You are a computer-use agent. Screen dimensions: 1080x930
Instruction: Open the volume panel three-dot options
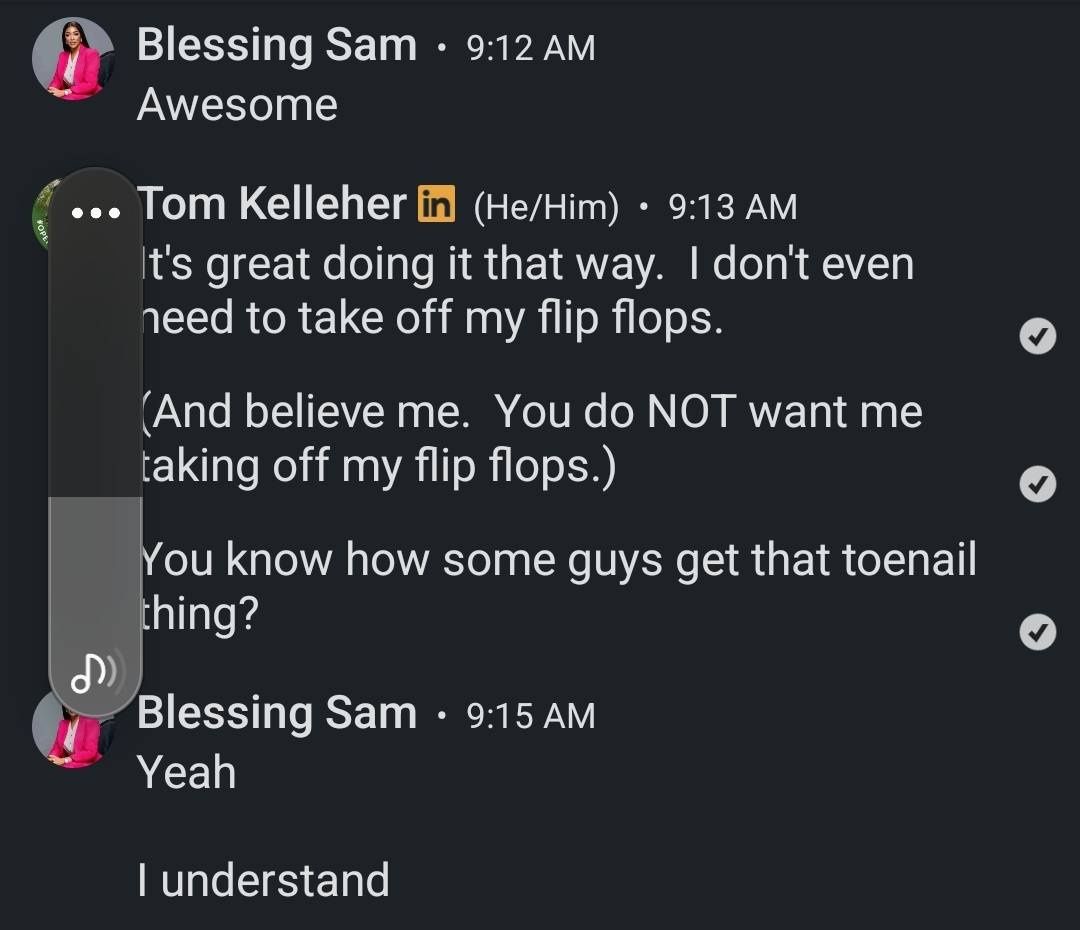click(x=96, y=213)
